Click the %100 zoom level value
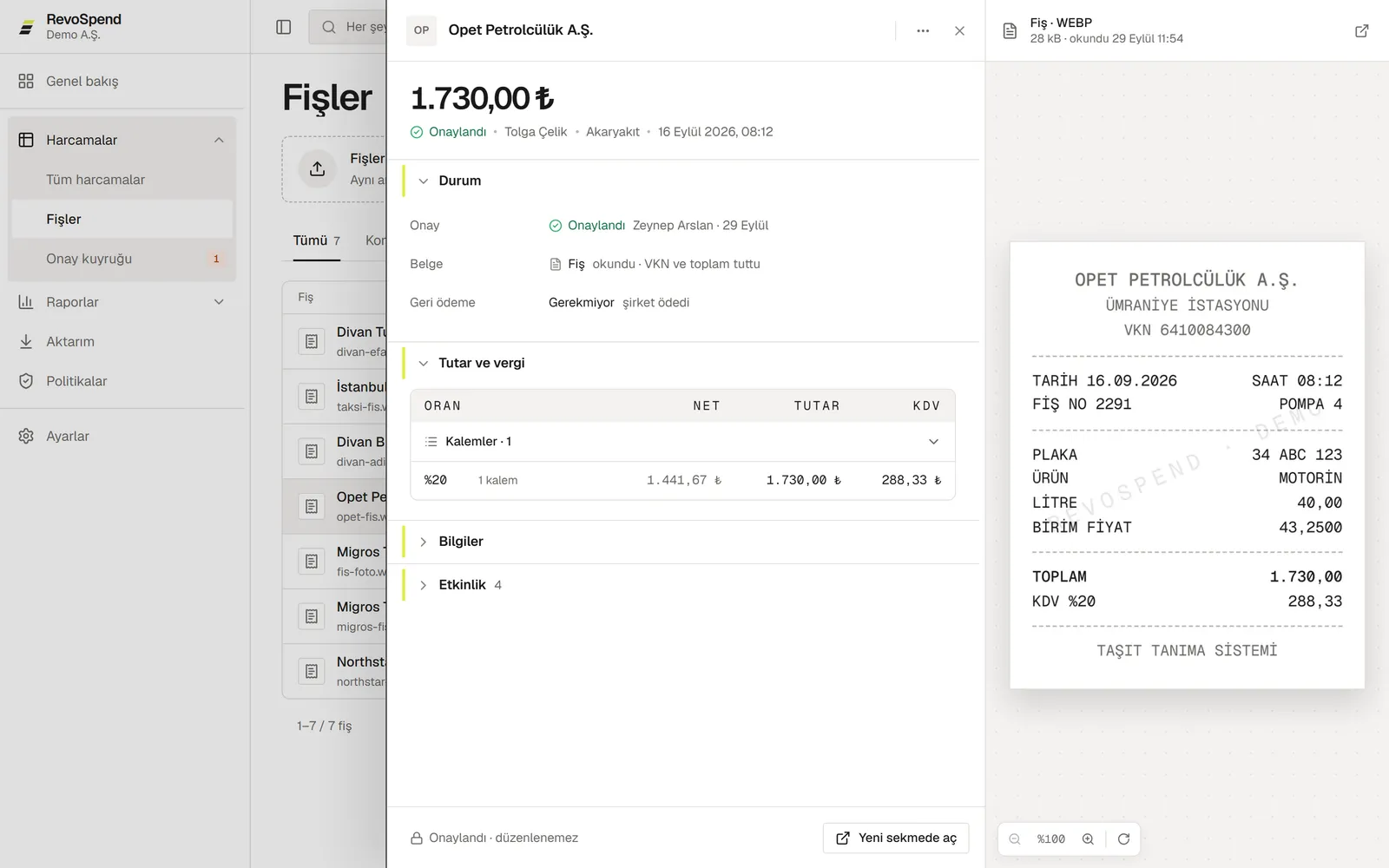This screenshot has height=868, width=1389. pyautogui.click(x=1050, y=839)
